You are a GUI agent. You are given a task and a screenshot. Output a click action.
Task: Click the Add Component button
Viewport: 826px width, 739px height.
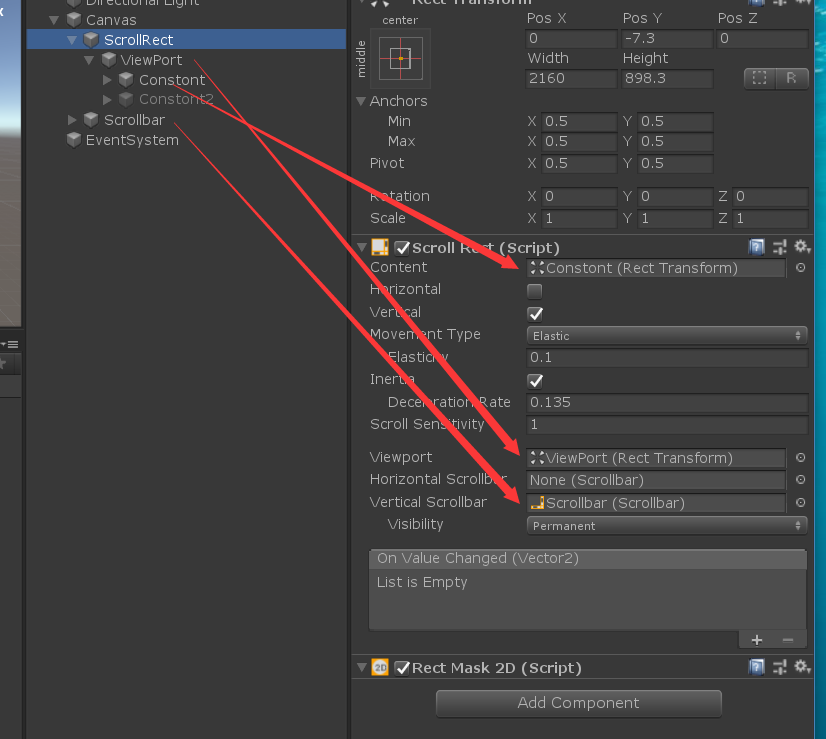click(578, 704)
